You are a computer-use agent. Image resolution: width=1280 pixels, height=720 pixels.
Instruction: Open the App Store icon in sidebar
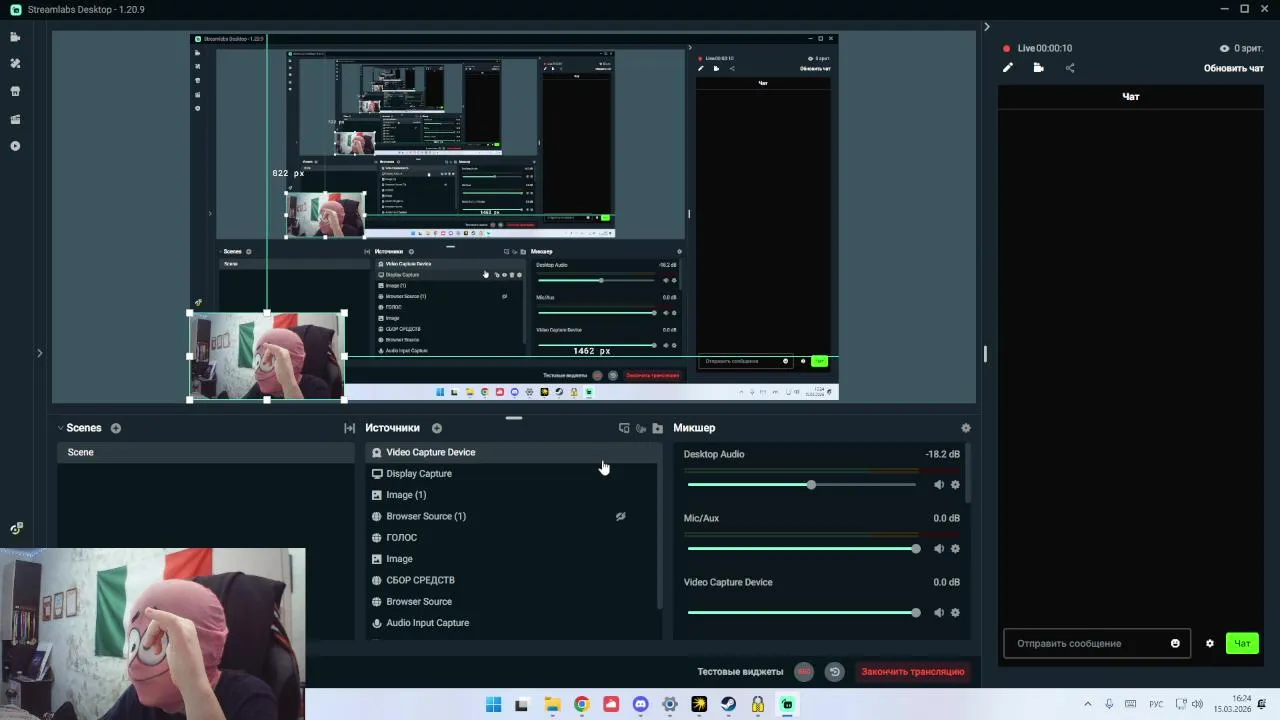pyautogui.click(x=15, y=91)
